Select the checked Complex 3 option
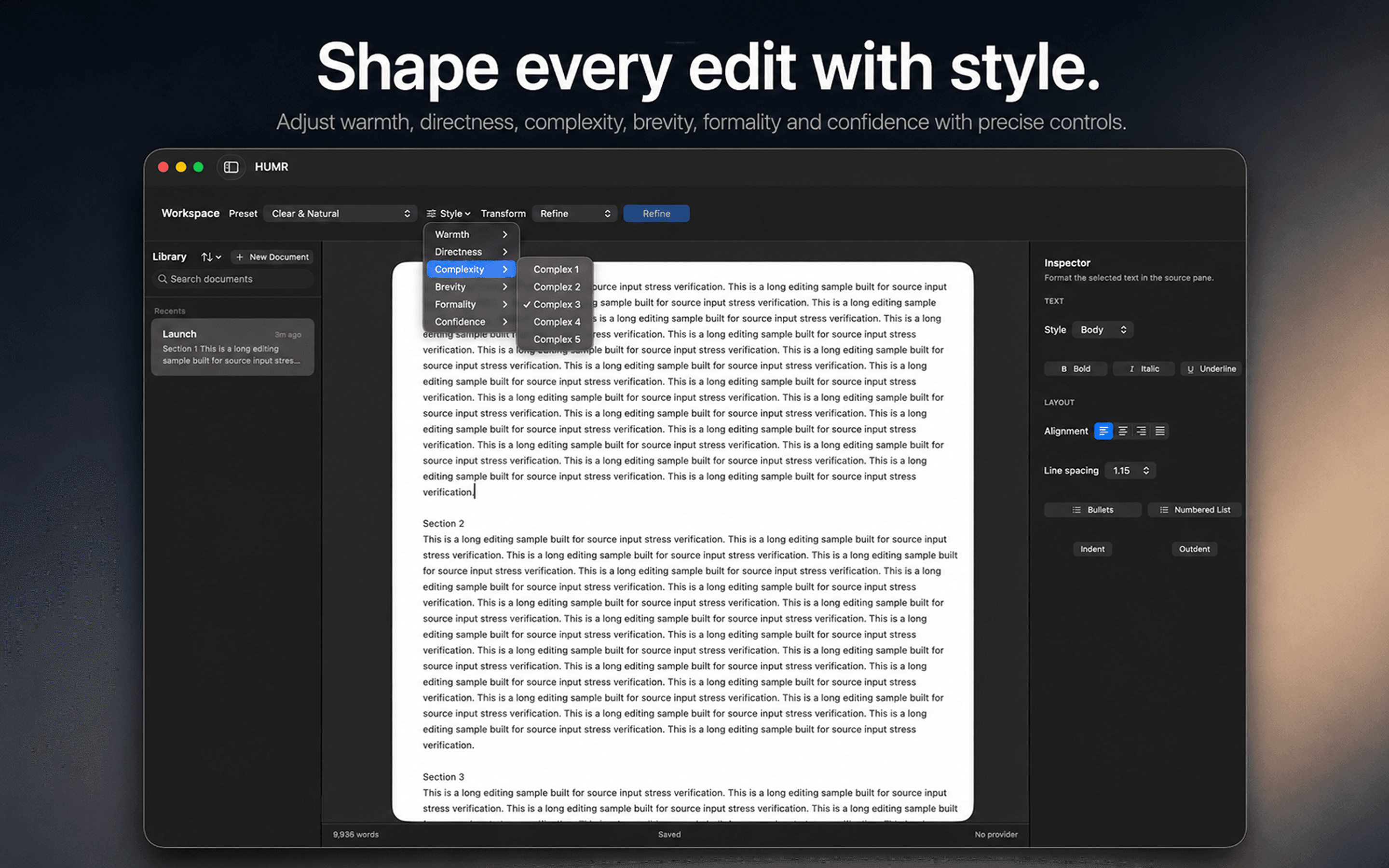Image resolution: width=1389 pixels, height=868 pixels. 555,304
